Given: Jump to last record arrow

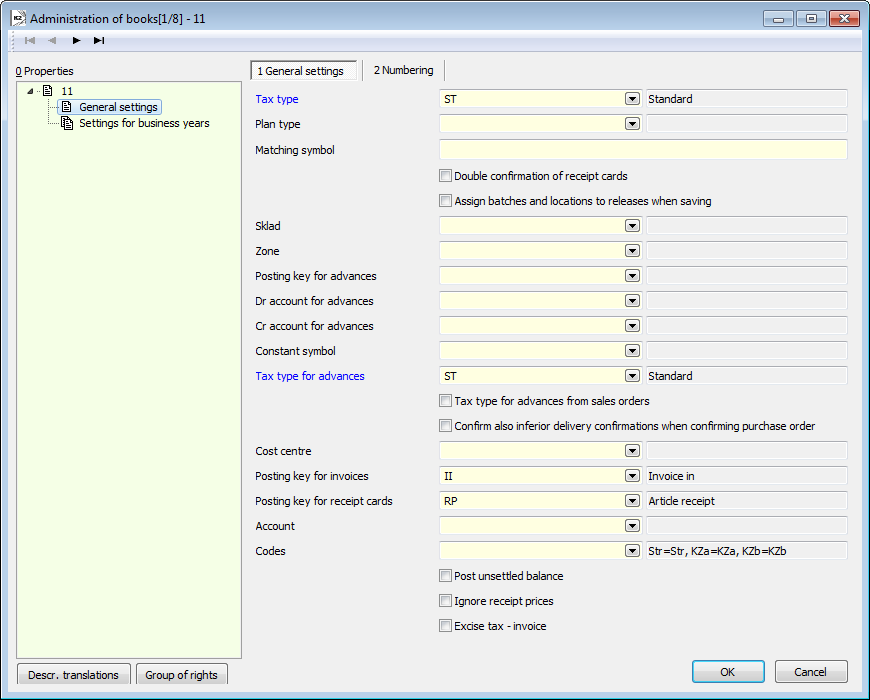Looking at the screenshot, I should (99, 40).
